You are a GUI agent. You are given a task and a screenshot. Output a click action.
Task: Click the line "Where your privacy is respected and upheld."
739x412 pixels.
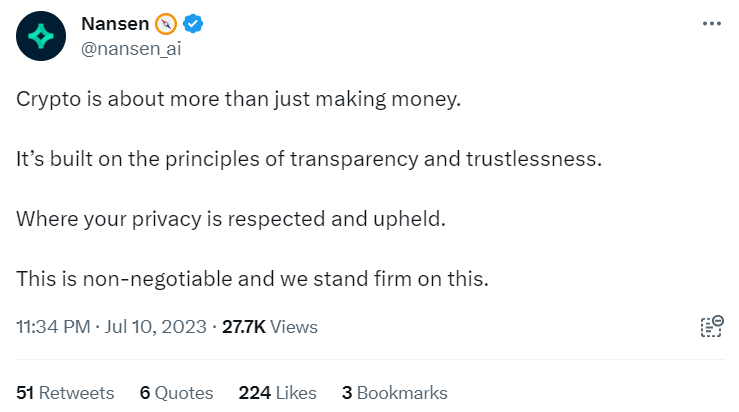click(x=229, y=218)
